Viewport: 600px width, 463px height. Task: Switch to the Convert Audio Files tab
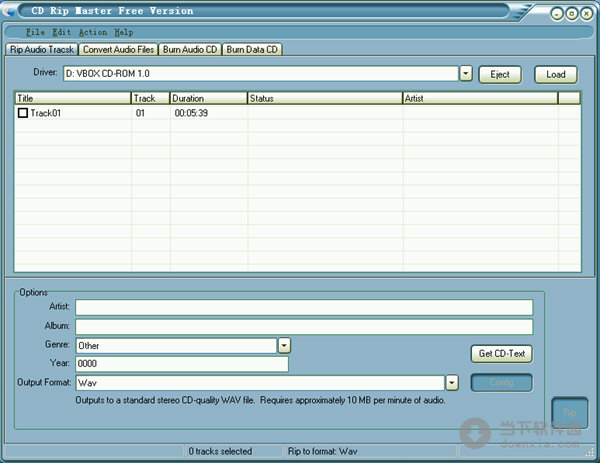(119, 49)
